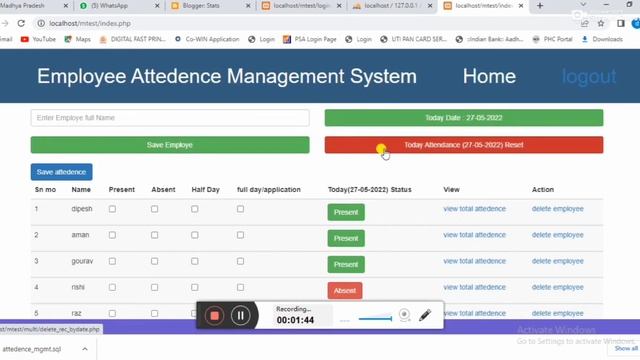640x360 pixels.
Task: Open the site information icon in address bar
Action: tap(41, 24)
